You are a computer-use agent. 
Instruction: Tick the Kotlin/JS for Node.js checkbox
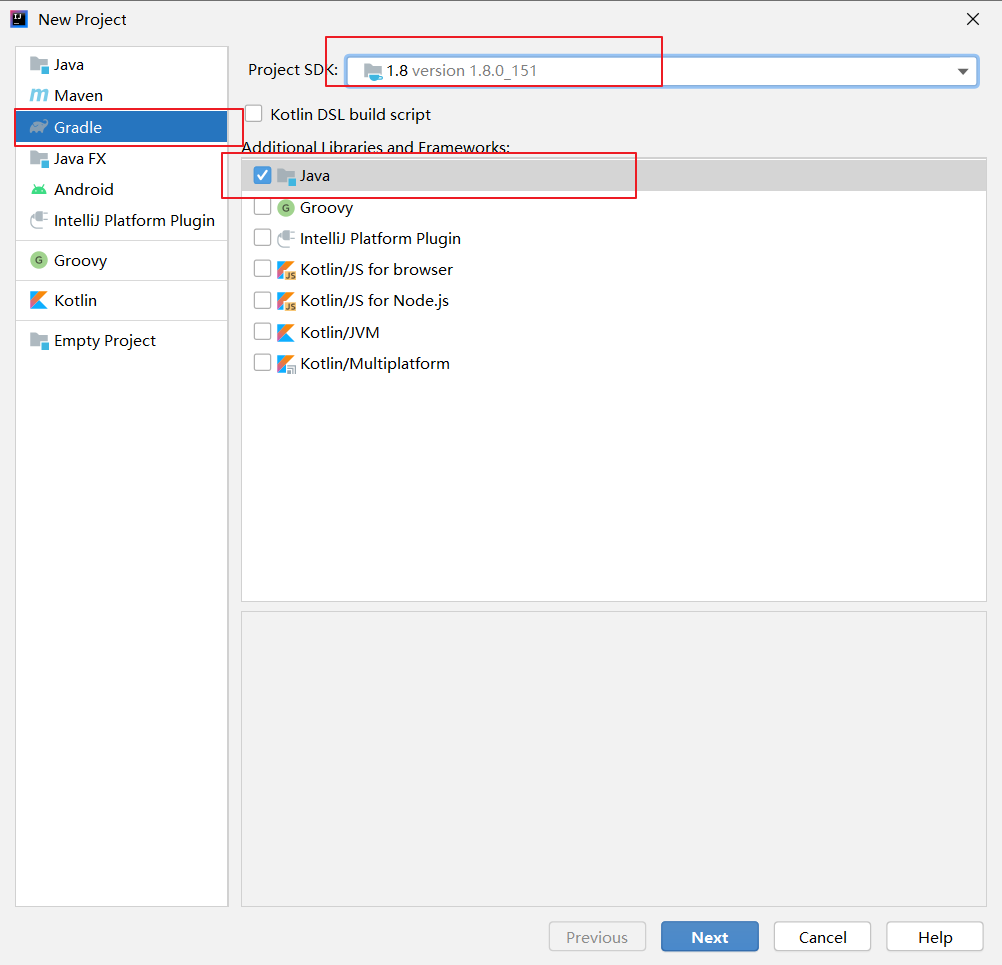(263, 300)
